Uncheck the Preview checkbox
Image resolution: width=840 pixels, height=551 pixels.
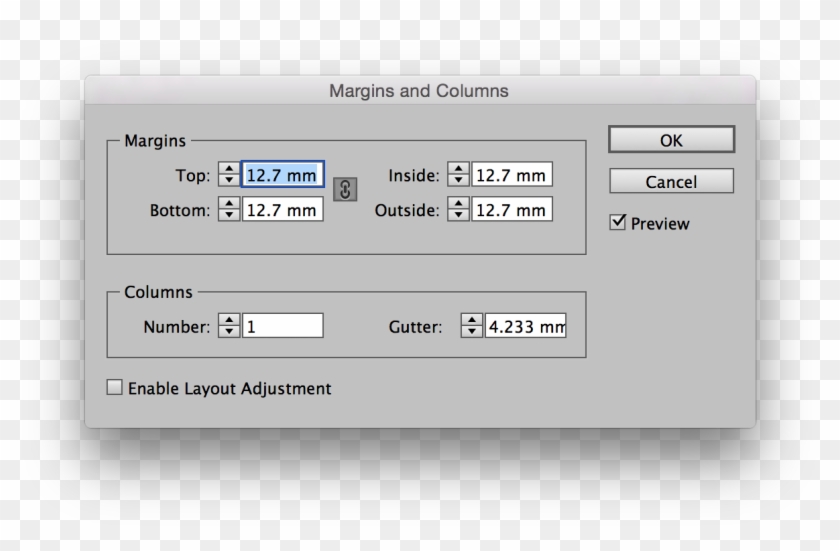(618, 222)
